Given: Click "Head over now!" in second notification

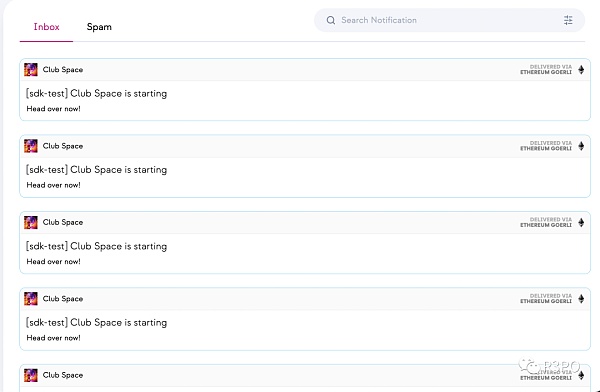Looking at the screenshot, I should pyautogui.click(x=54, y=185).
